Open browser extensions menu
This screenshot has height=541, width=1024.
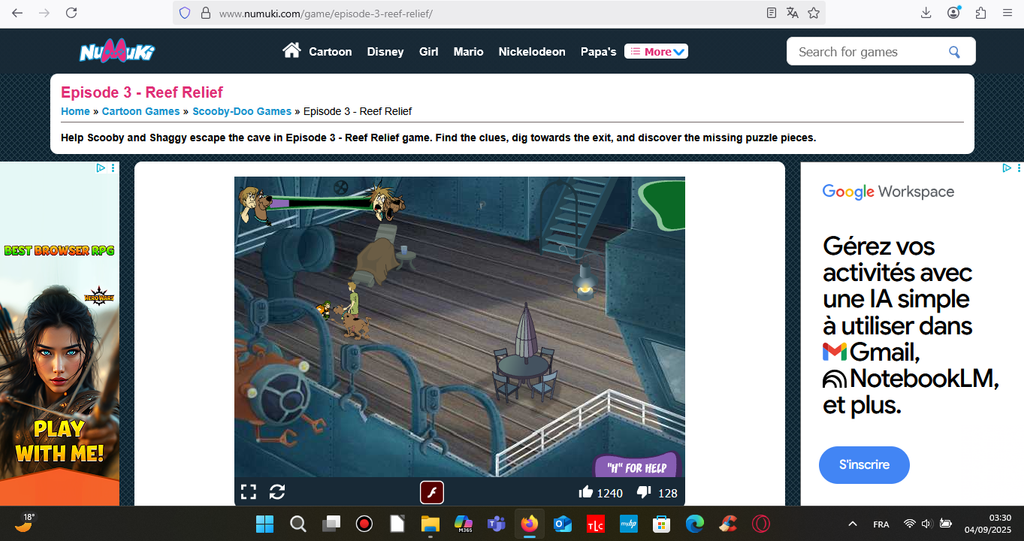coord(981,13)
